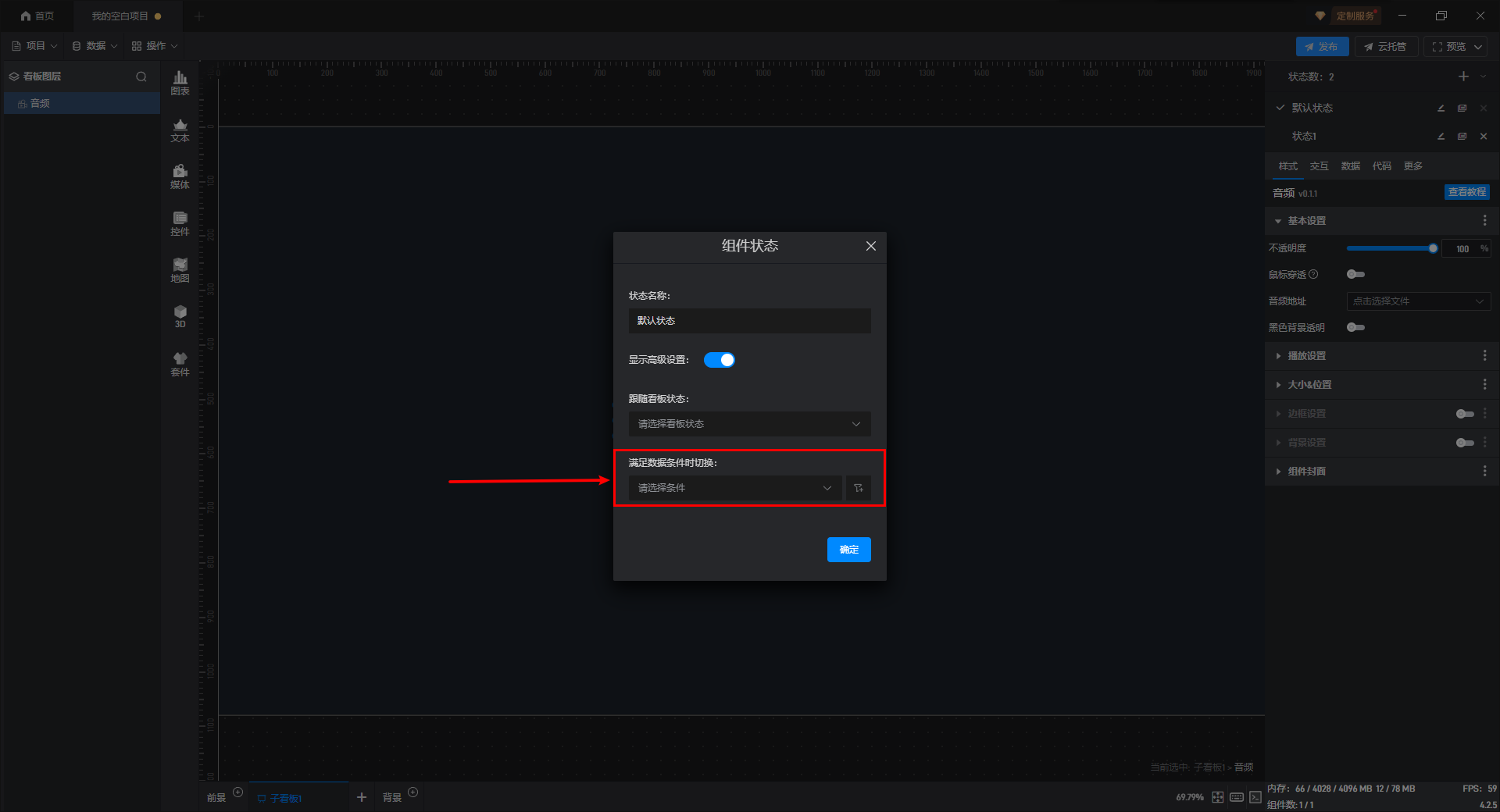Screen dimensions: 1500x812
Task: Click the condition filter icon beside 请选择条件
Action: tap(859, 488)
